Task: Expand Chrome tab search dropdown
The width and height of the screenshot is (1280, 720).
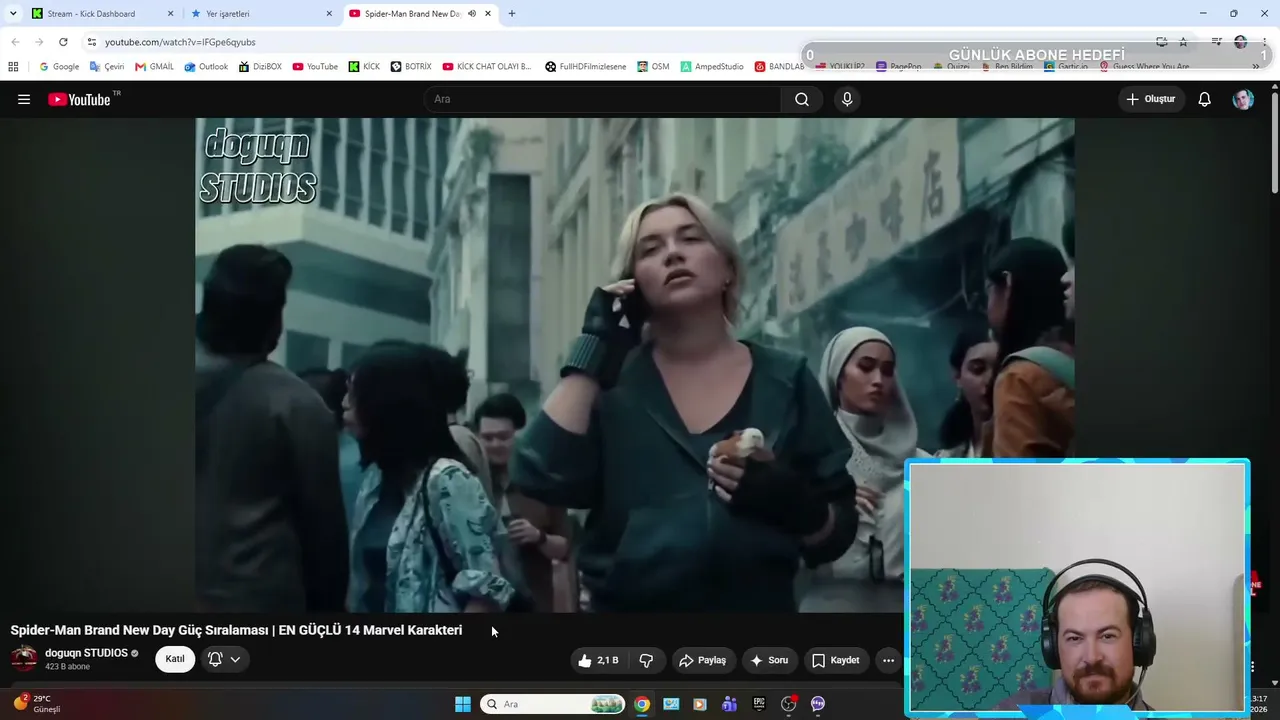Action: (x=13, y=14)
